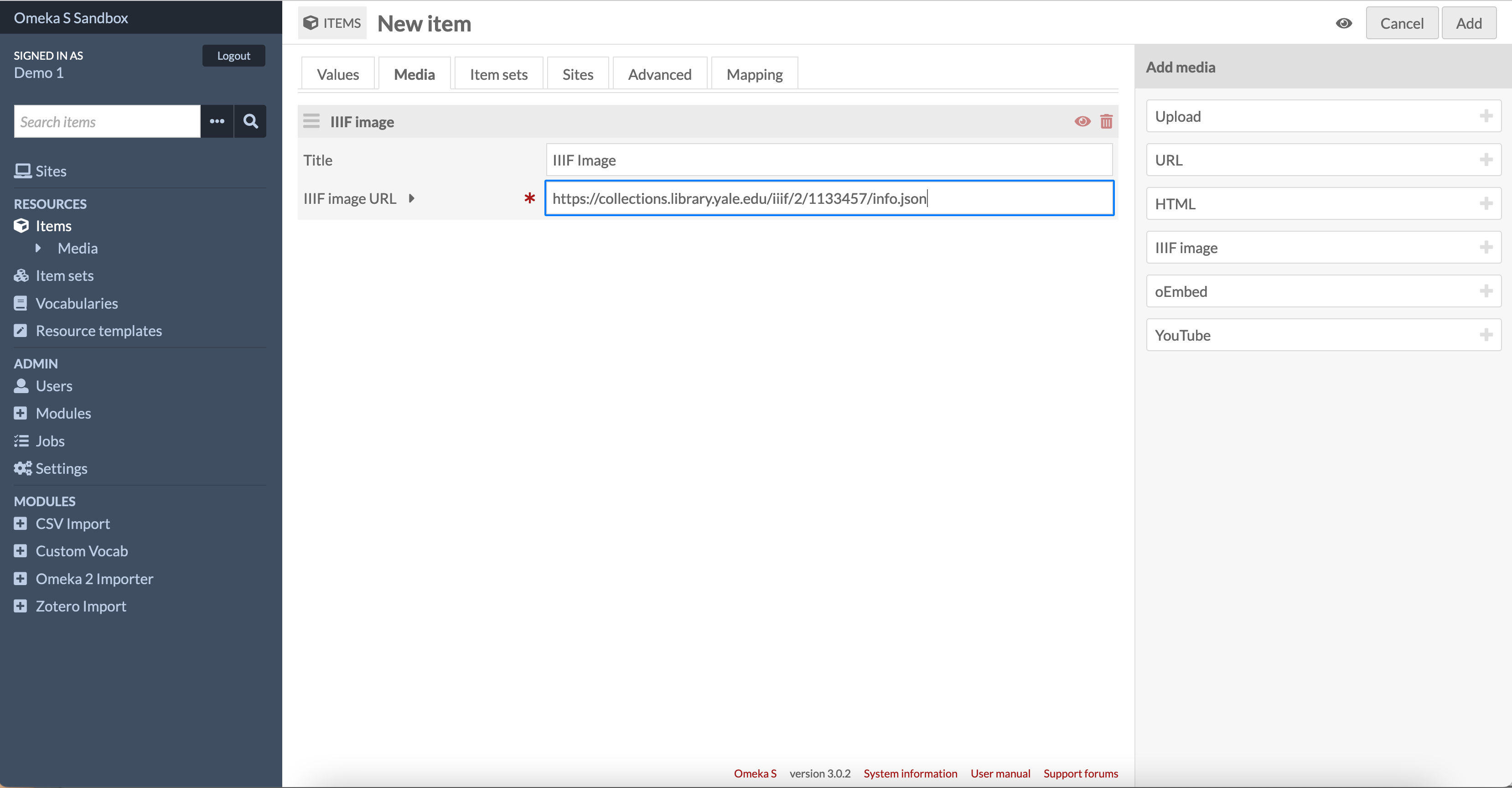Switch to the Item sets tab
The height and width of the screenshot is (788, 1512).
[499, 74]
